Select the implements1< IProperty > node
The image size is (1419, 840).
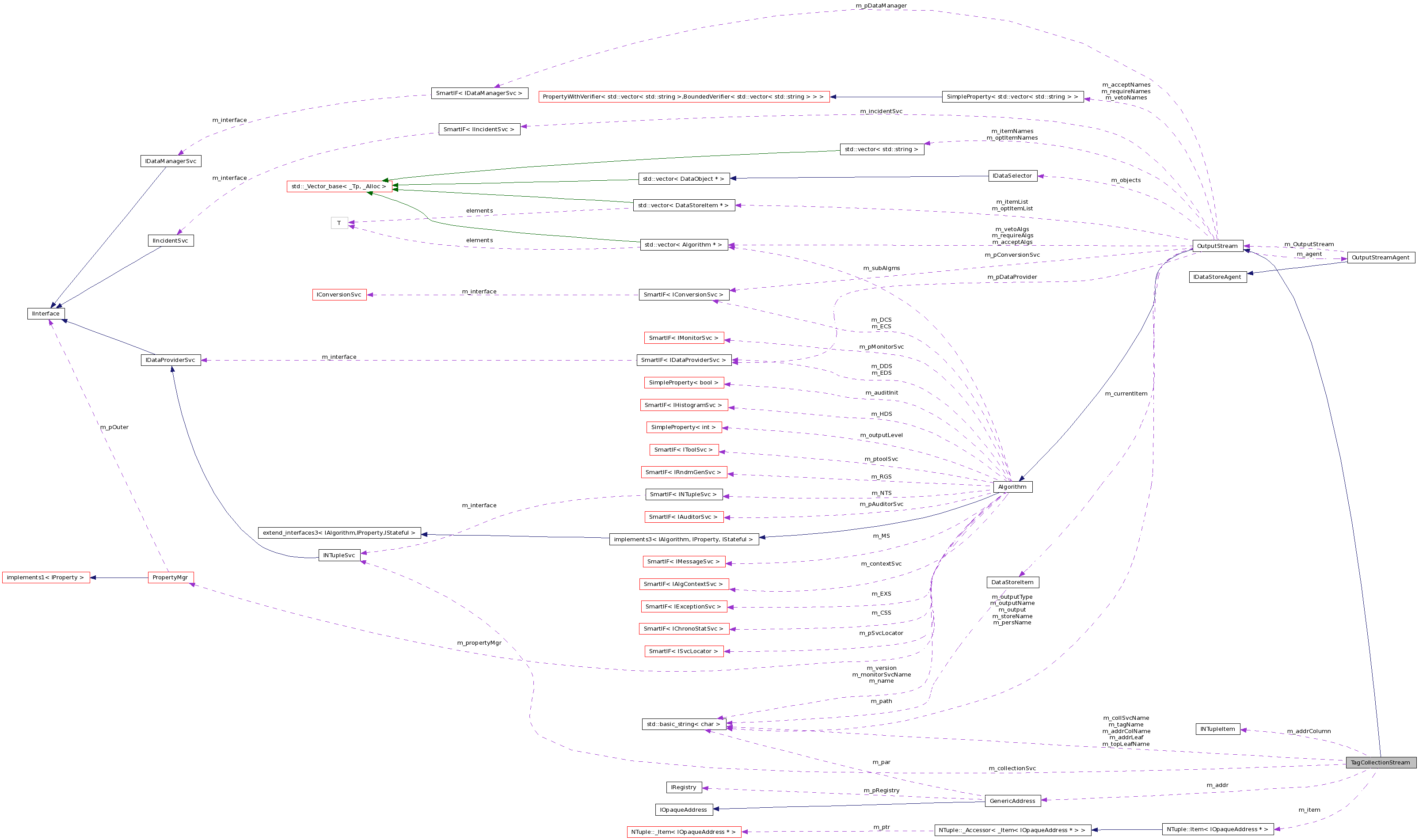point(47,578)
